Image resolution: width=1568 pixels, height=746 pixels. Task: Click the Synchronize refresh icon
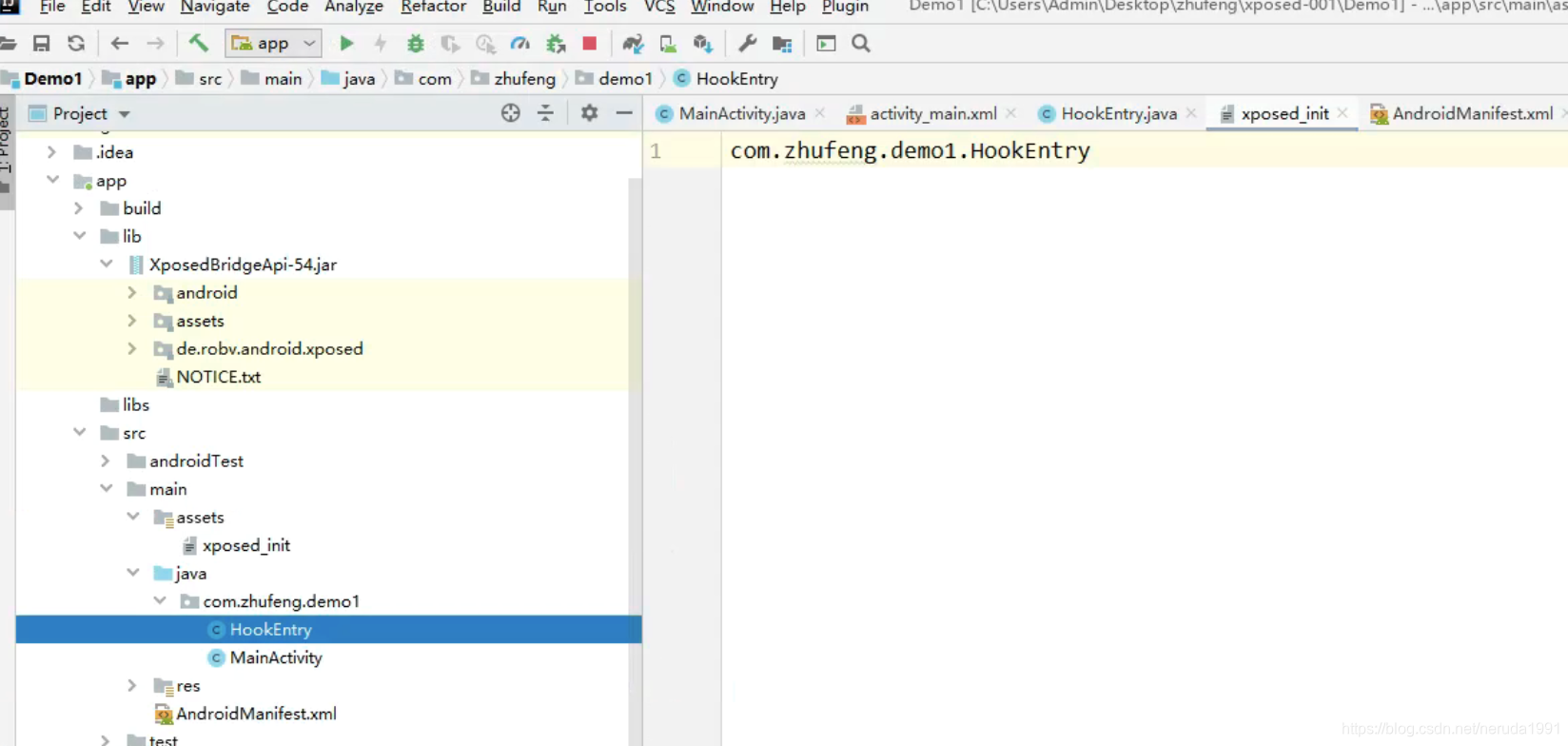tap(76, 44)
